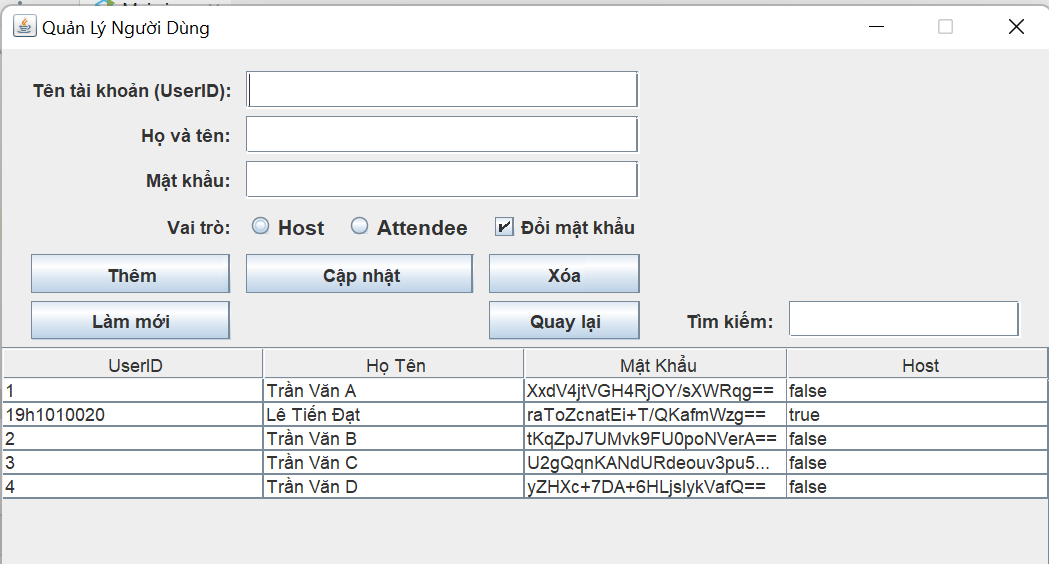Uncheck the Đổi mật khẩu checkbox

(504, 227)
